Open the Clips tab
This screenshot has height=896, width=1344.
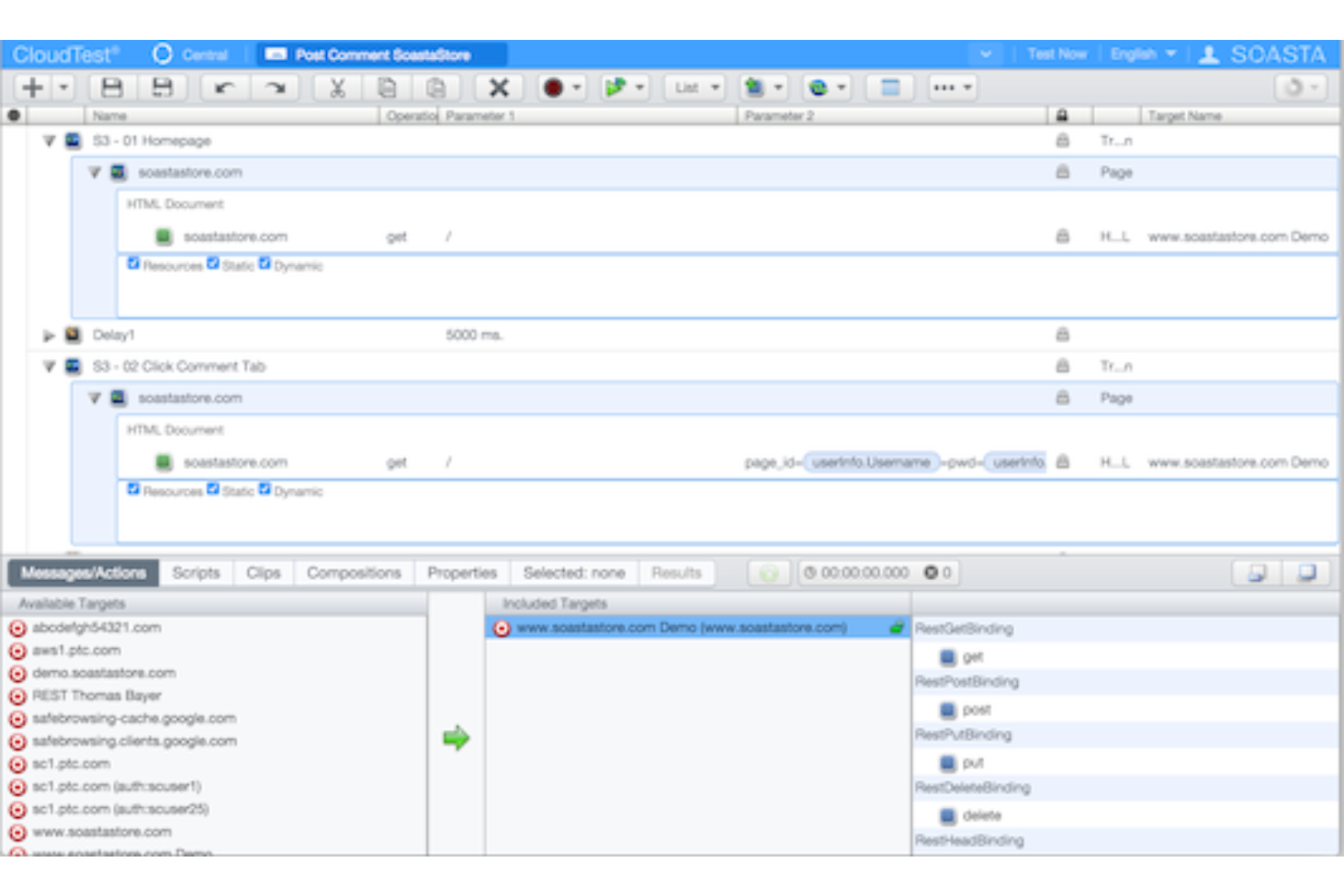(263, 573)
